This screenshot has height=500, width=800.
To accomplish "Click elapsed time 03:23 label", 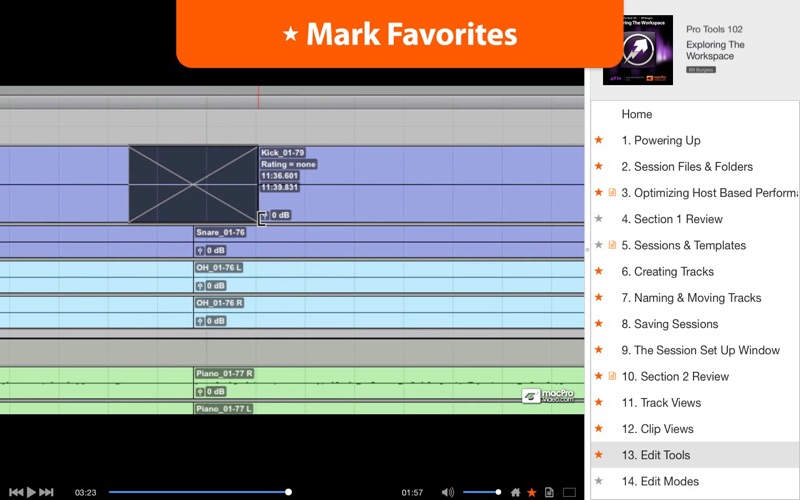I will pyautogui.click(x=86, y=492).
